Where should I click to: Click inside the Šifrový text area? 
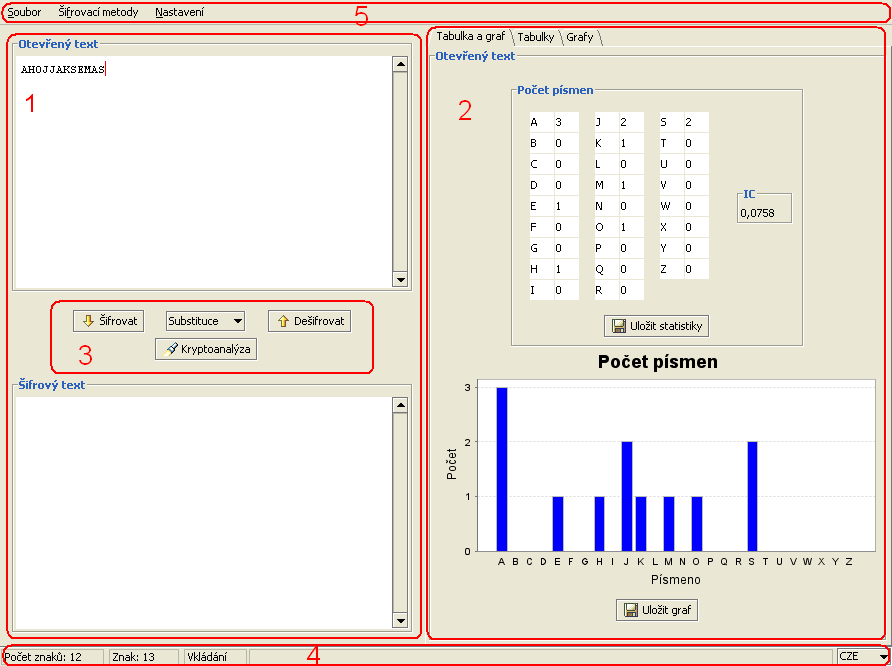(x=203, y=513)
